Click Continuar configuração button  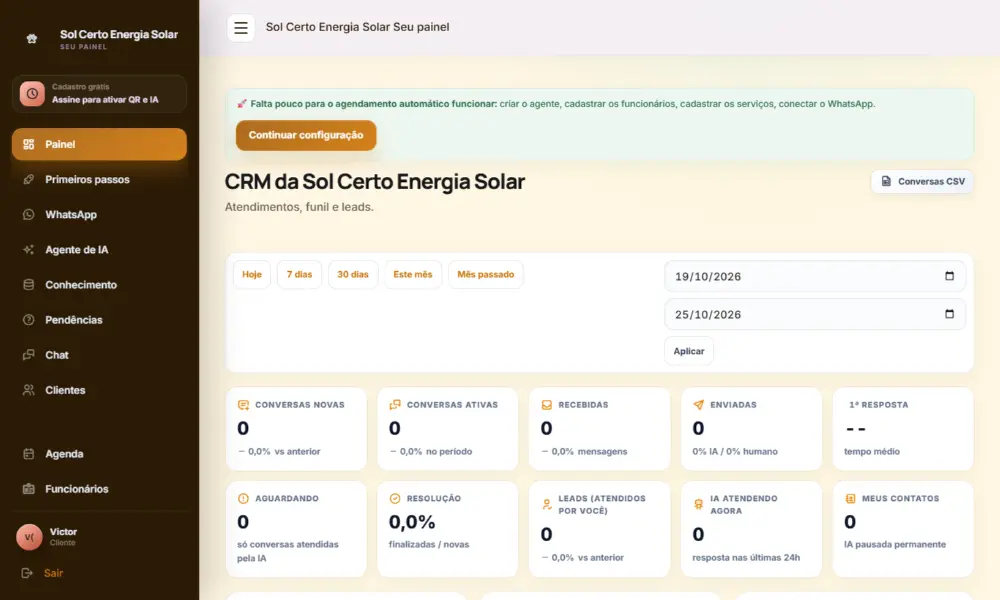click(306, 135)
